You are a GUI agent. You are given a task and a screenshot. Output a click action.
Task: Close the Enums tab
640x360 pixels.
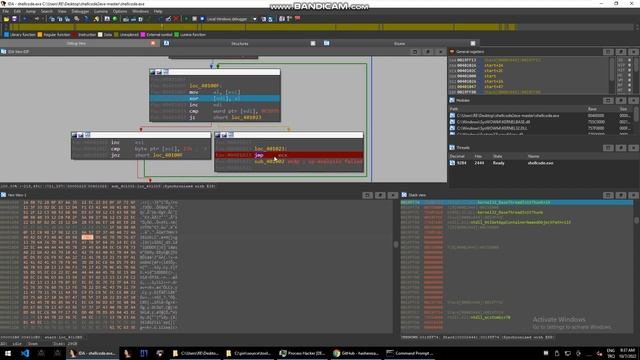click(x=473, y=43)
